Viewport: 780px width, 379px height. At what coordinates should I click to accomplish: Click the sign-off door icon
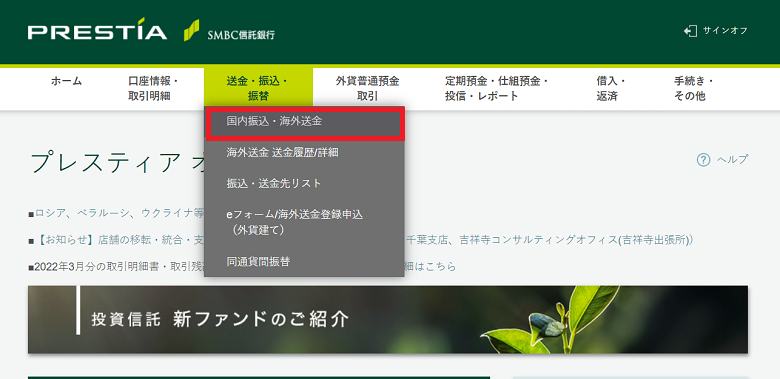(x=690, y=31)
